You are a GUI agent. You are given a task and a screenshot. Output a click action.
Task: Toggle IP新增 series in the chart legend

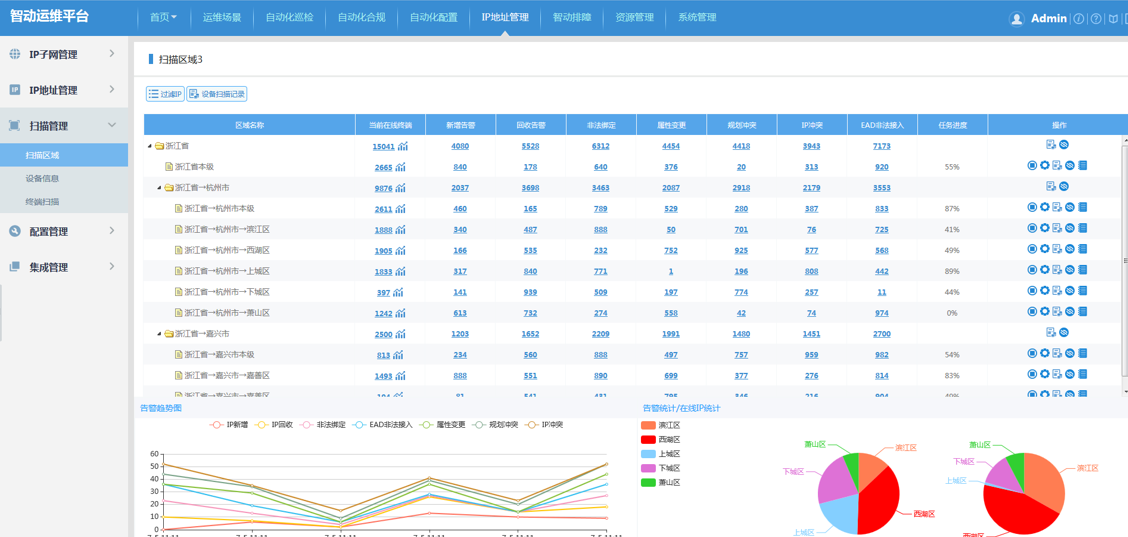point(229,425)
